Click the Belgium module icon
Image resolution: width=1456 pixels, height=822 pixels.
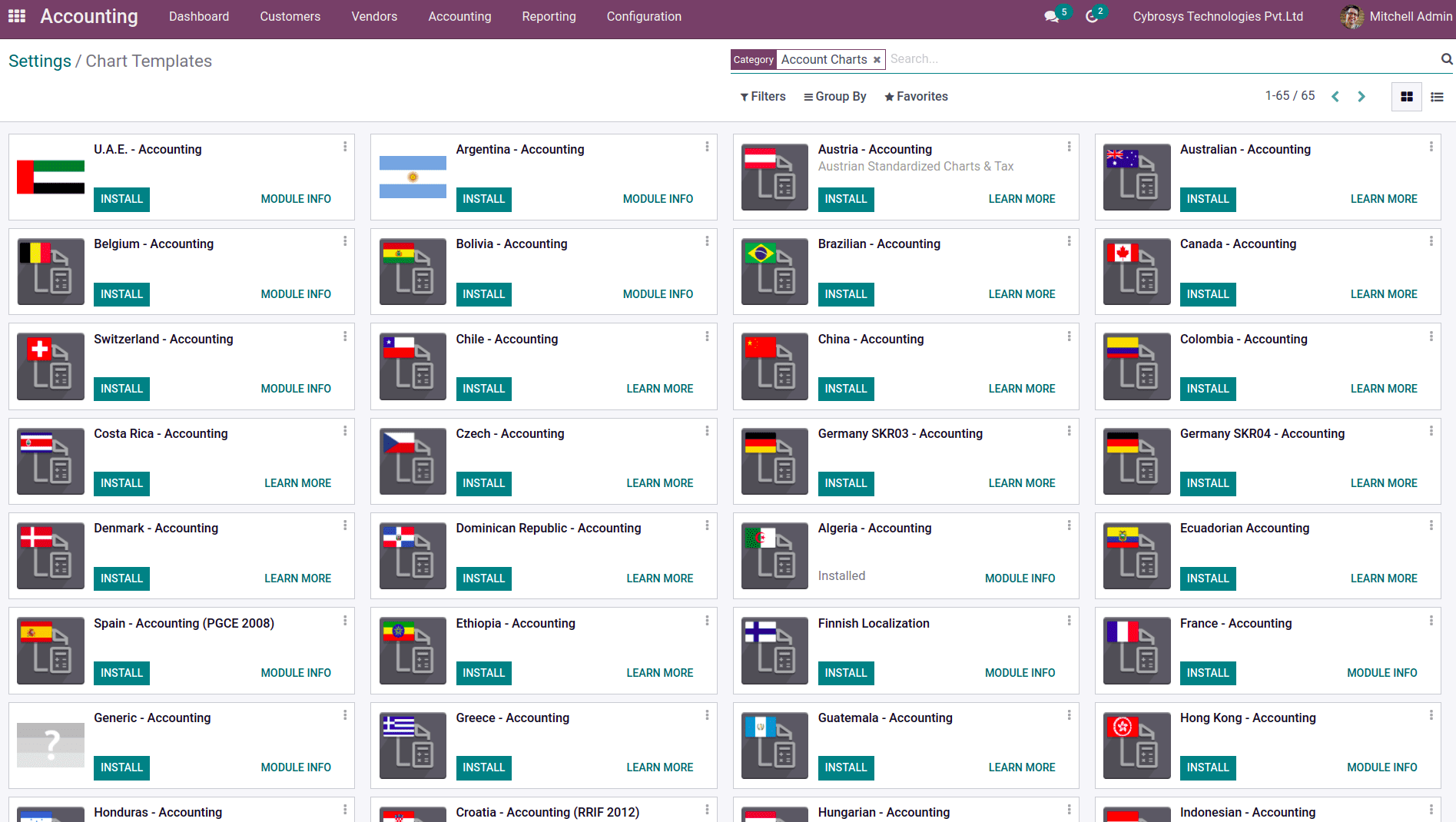tap(51, 272)
